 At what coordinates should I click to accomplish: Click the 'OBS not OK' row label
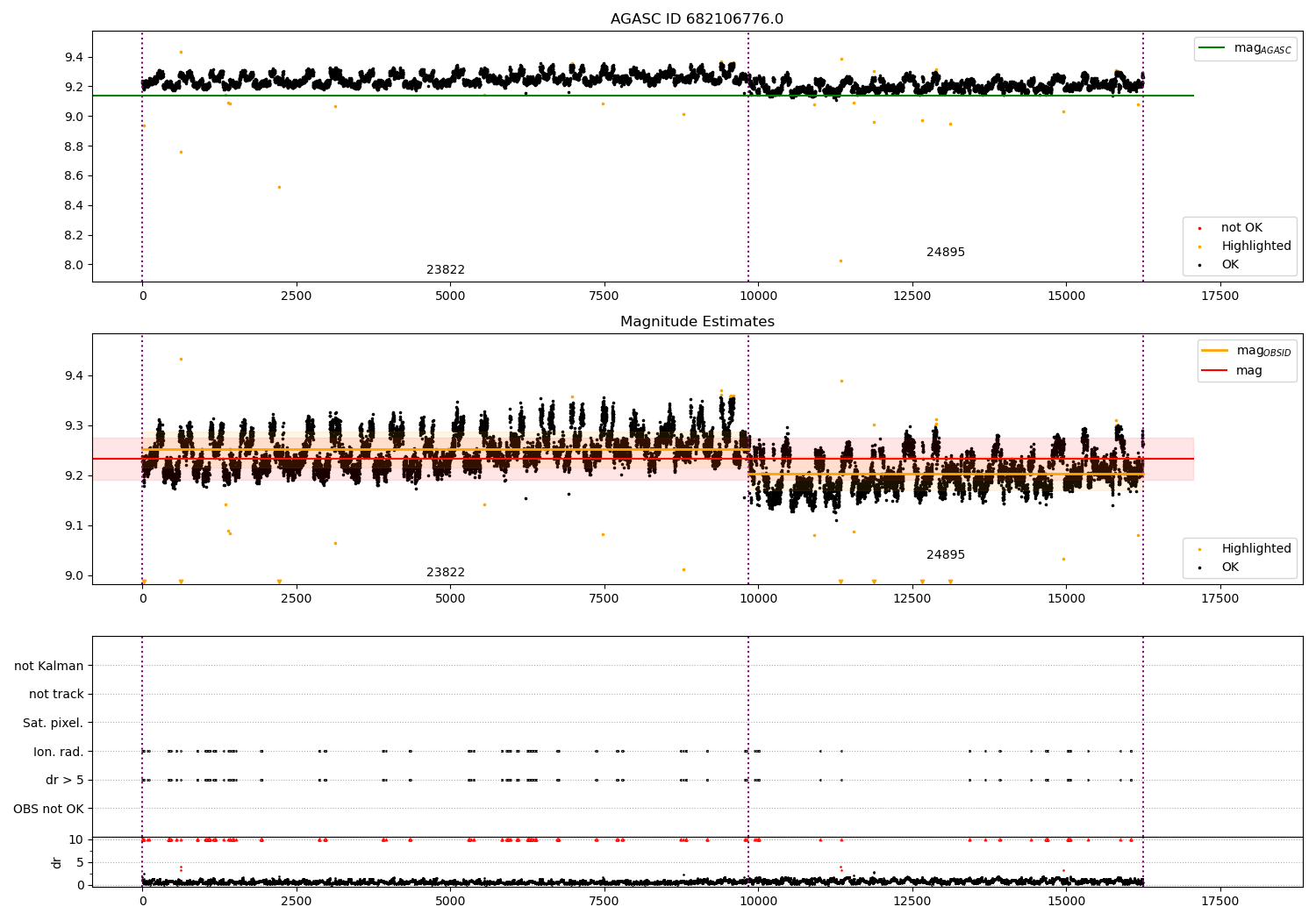48,809
